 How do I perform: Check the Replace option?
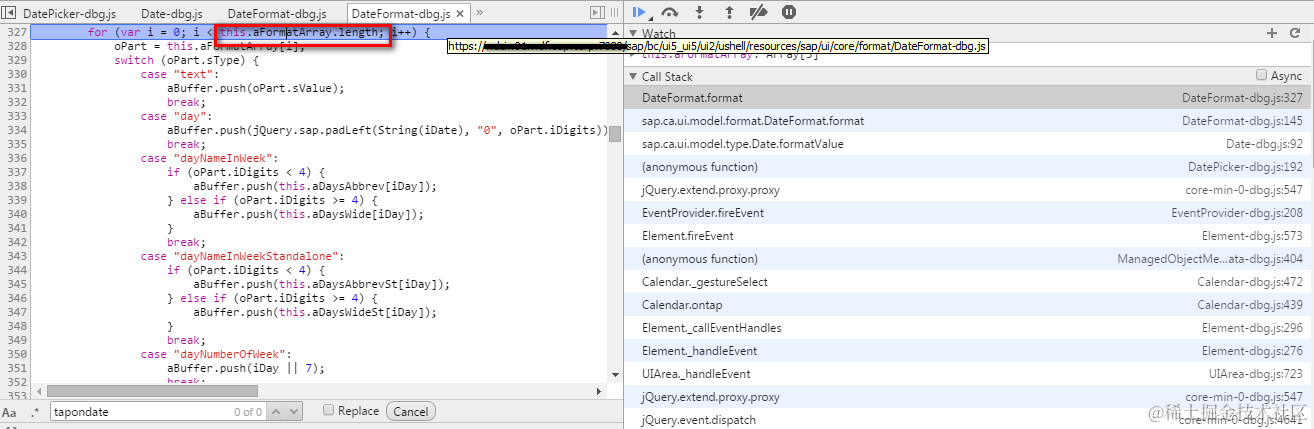329,410
